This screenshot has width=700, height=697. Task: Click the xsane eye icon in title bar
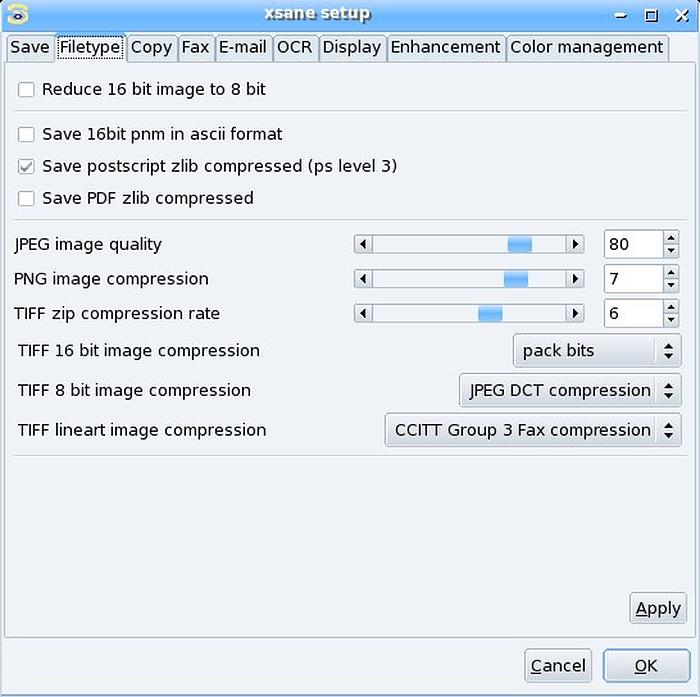(x=17, y=15)
